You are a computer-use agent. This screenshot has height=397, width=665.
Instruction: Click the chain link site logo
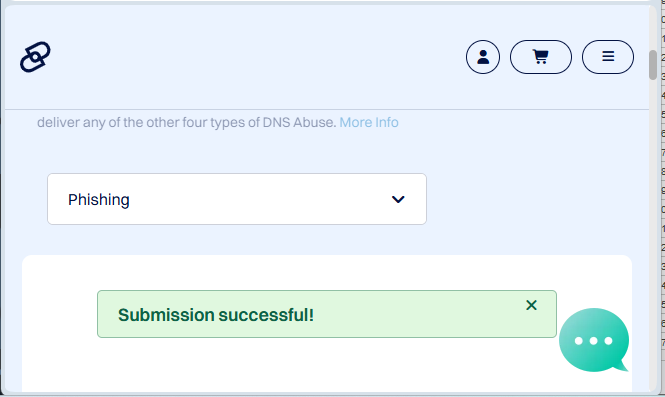click(35, 57)
